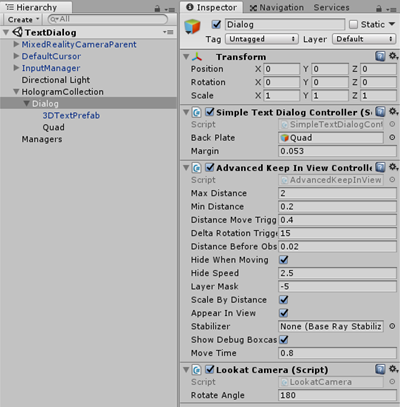This screenshot has height=407, width=400.
Task: Open the TextDialog scene options menu
Action: [x=168, y=32]
